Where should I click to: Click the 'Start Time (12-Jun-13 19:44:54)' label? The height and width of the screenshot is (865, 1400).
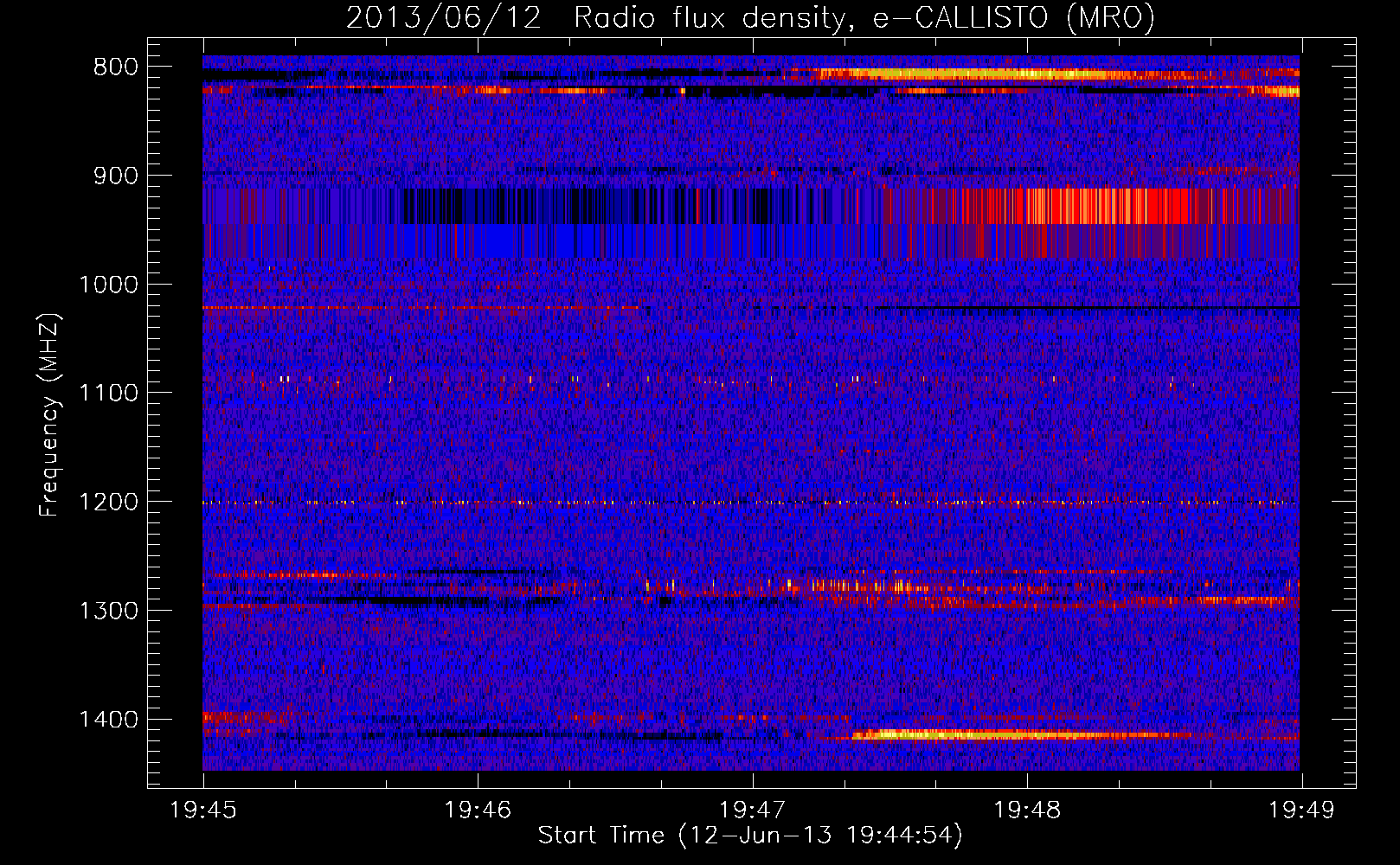coord(750,836)
